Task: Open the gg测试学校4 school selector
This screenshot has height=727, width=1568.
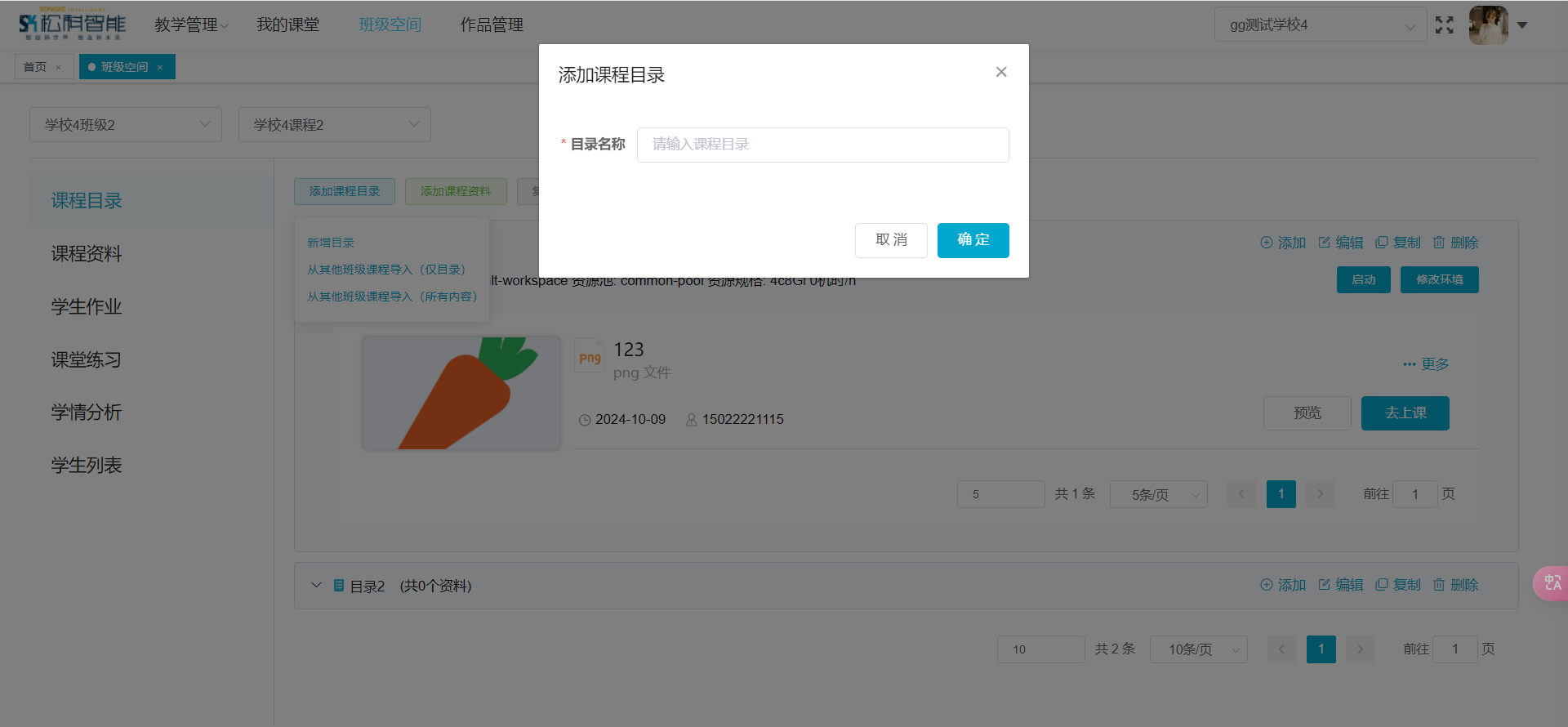Action: 1320,25
